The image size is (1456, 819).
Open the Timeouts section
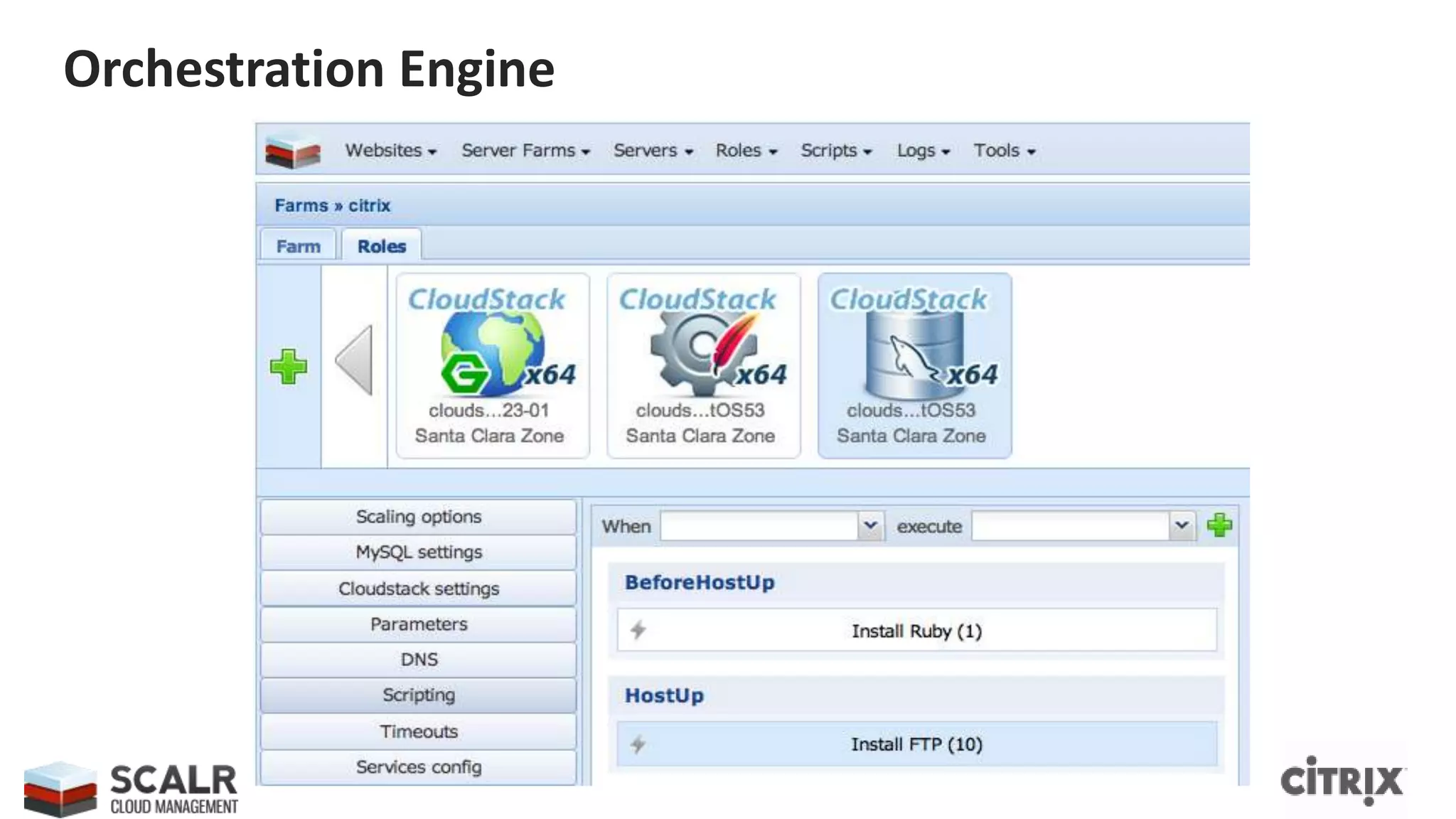click(418, 732)
